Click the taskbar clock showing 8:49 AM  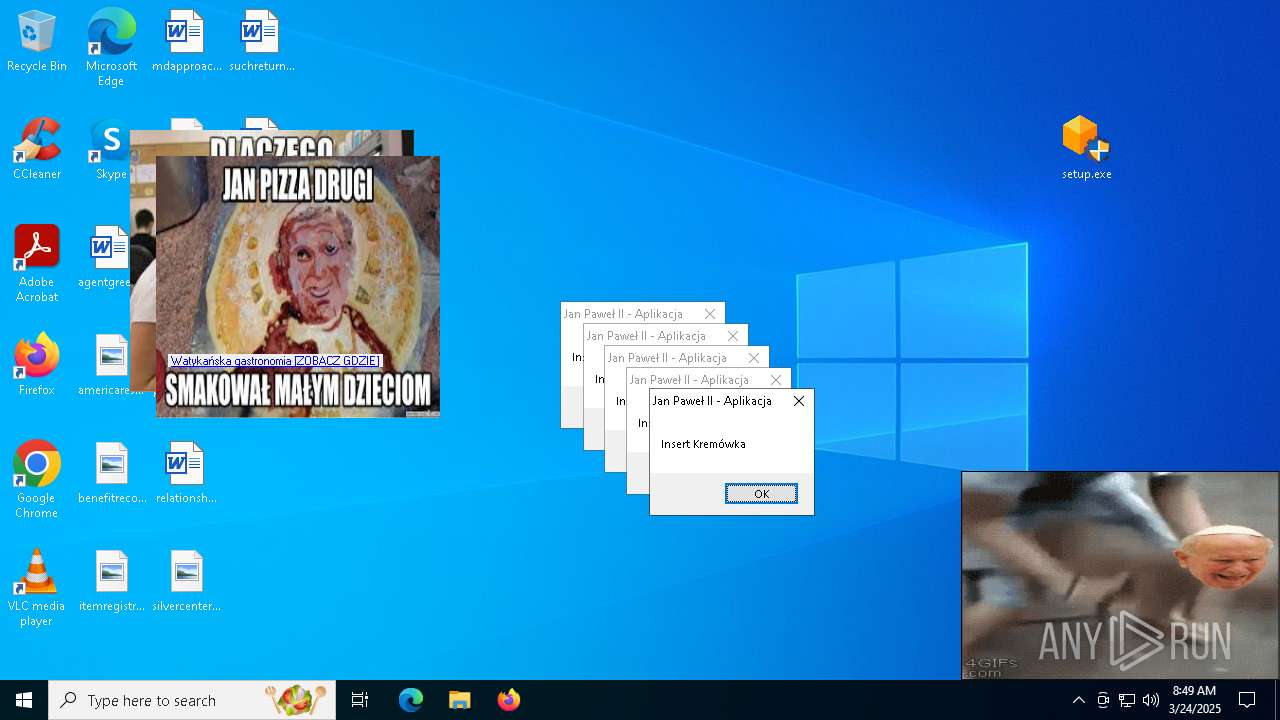coord(1195,700)
